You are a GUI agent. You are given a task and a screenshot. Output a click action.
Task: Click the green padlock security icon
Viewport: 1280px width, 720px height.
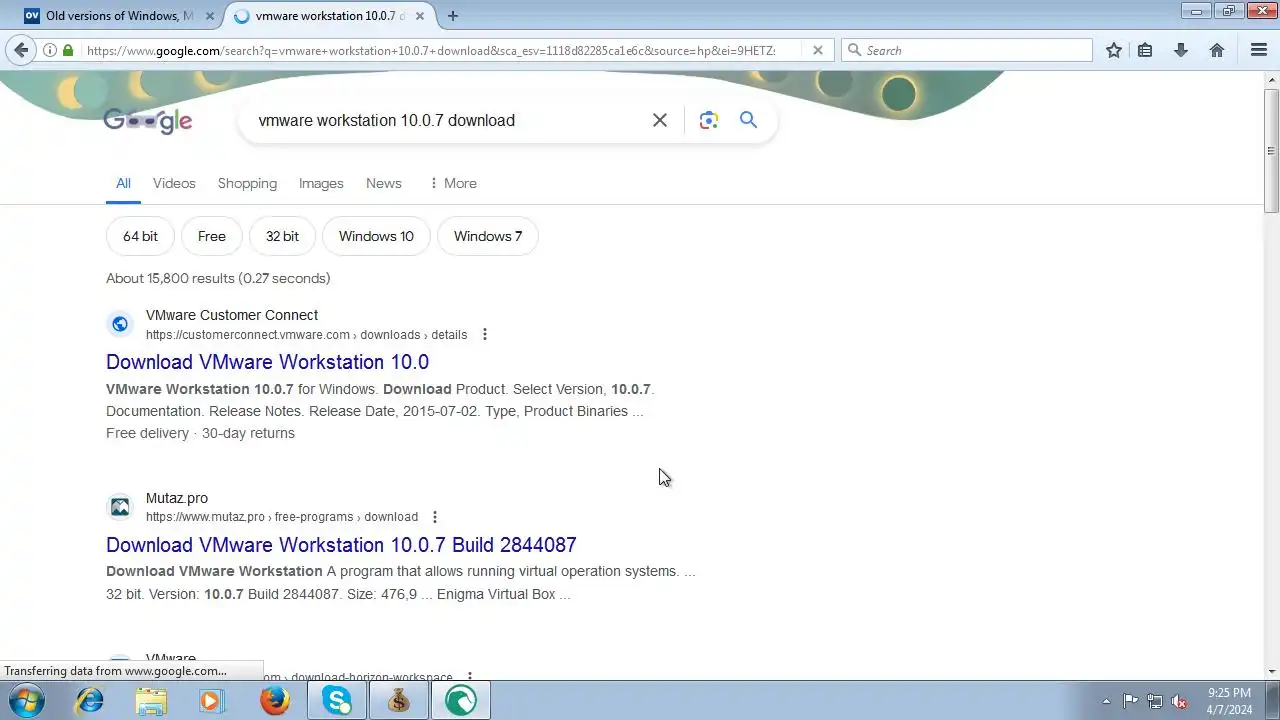point(68,50)
